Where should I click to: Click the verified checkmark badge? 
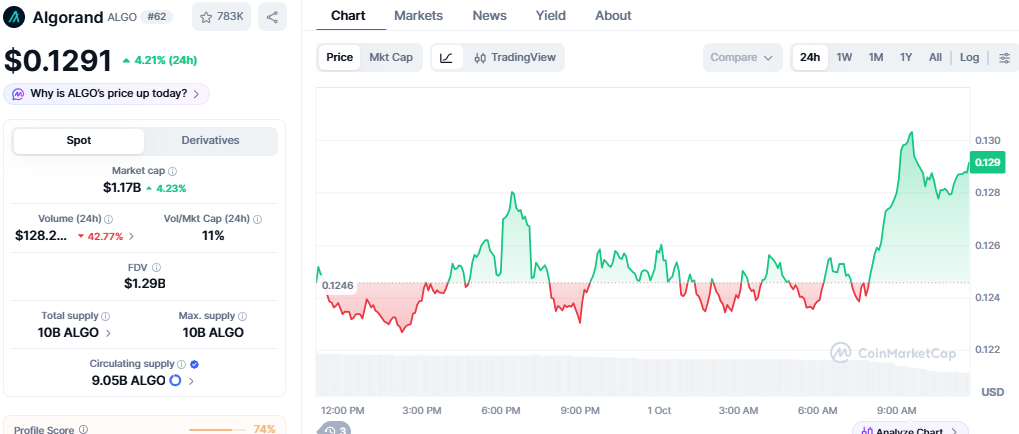point(194,364)
